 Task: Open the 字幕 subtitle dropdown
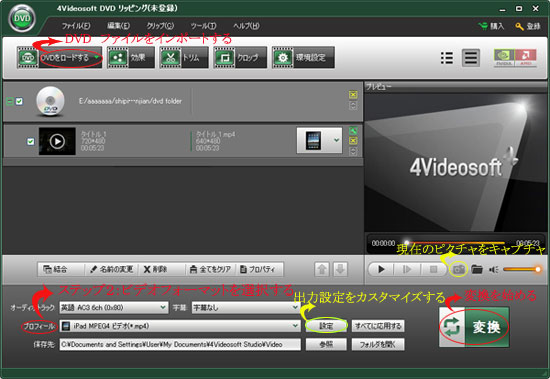click(x=246, y=308)
